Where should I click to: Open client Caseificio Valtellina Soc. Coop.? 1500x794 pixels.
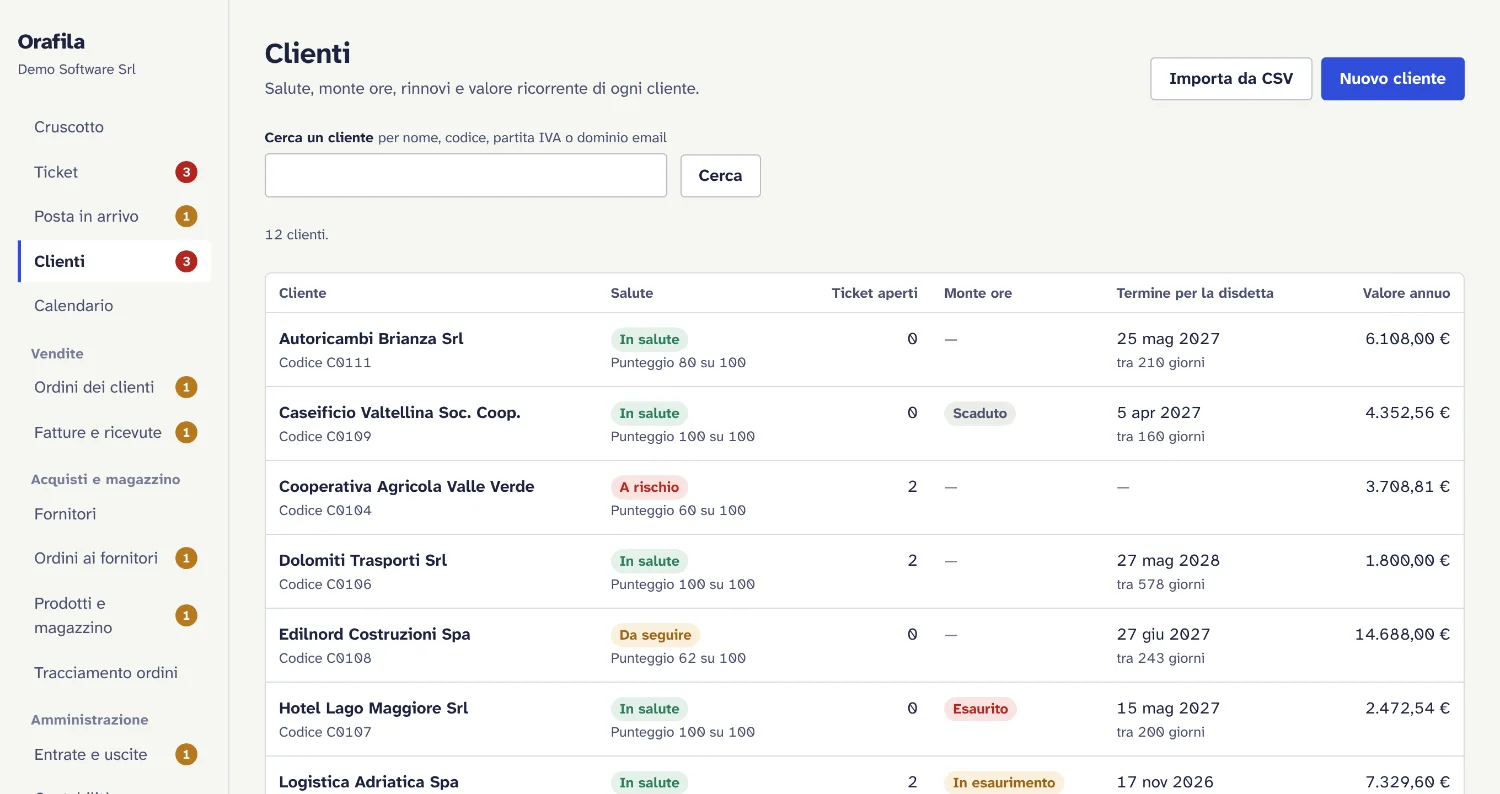(400, 412)
